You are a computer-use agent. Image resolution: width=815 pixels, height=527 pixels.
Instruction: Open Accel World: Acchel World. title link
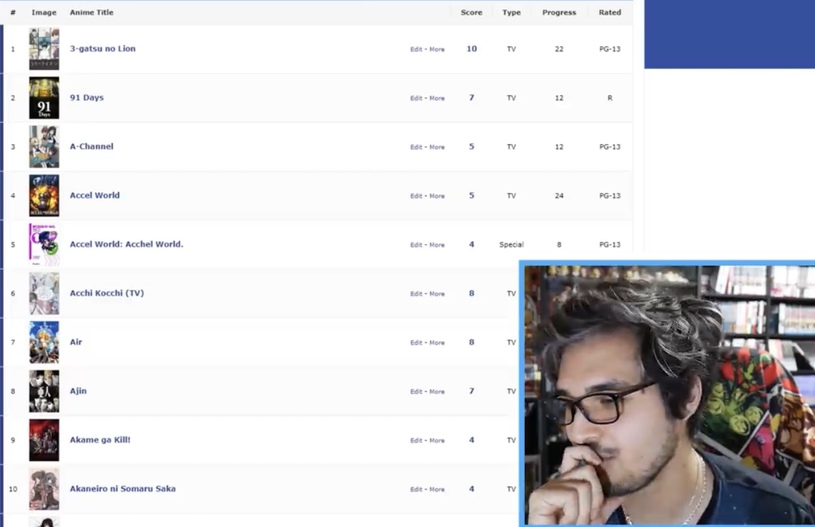pyautogui.click(x=126, y=245)
